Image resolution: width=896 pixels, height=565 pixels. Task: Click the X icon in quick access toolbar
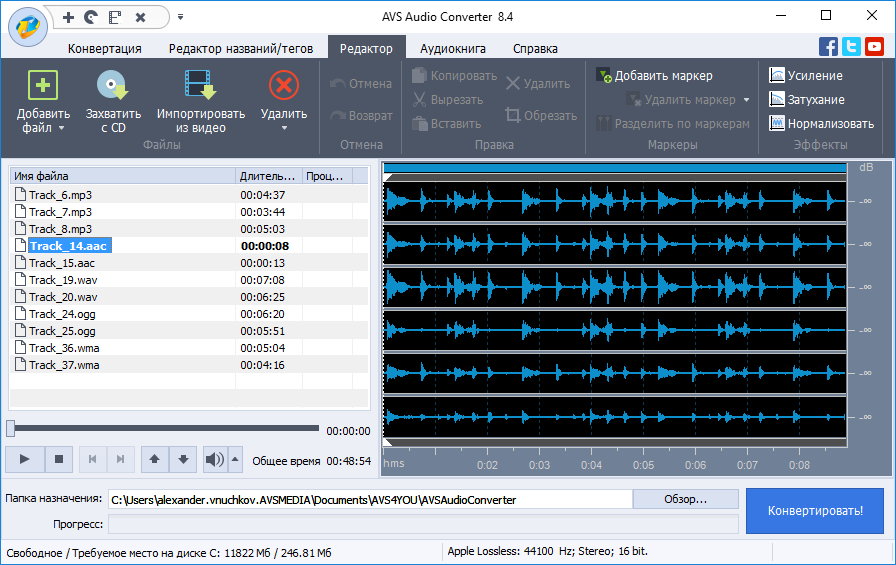(x=141, y=17)
